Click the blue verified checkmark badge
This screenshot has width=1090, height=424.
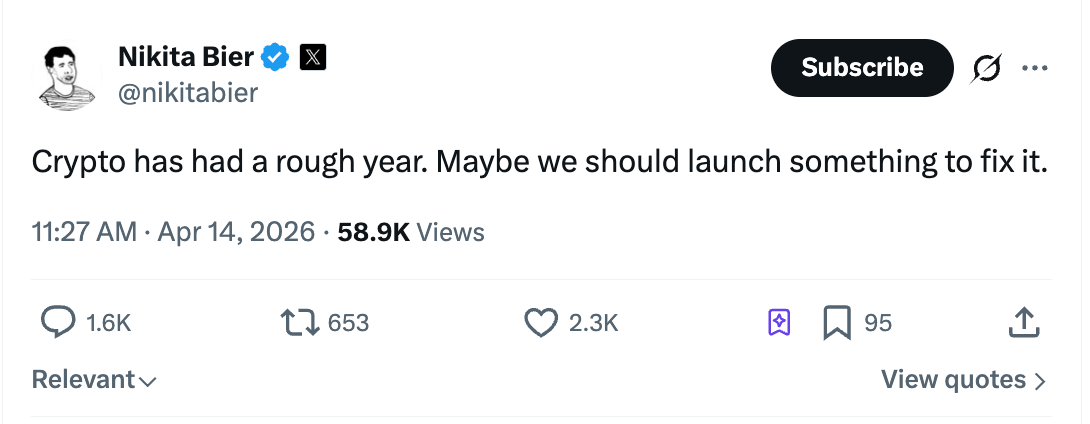[275, 58]
